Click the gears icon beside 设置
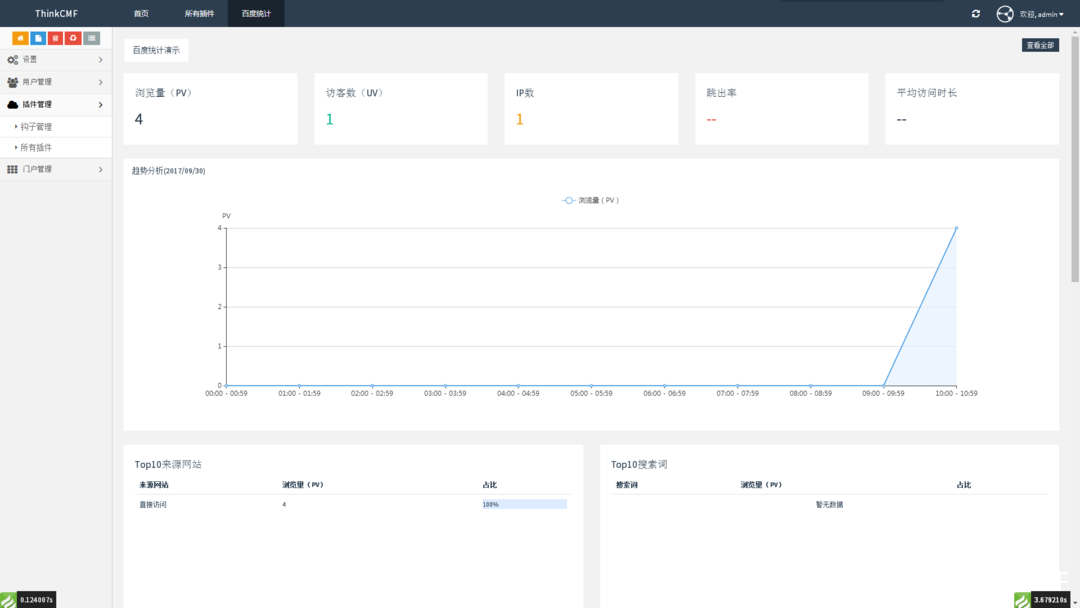The height and width of the screenshot is (608, 1080). tap(12, 60)
